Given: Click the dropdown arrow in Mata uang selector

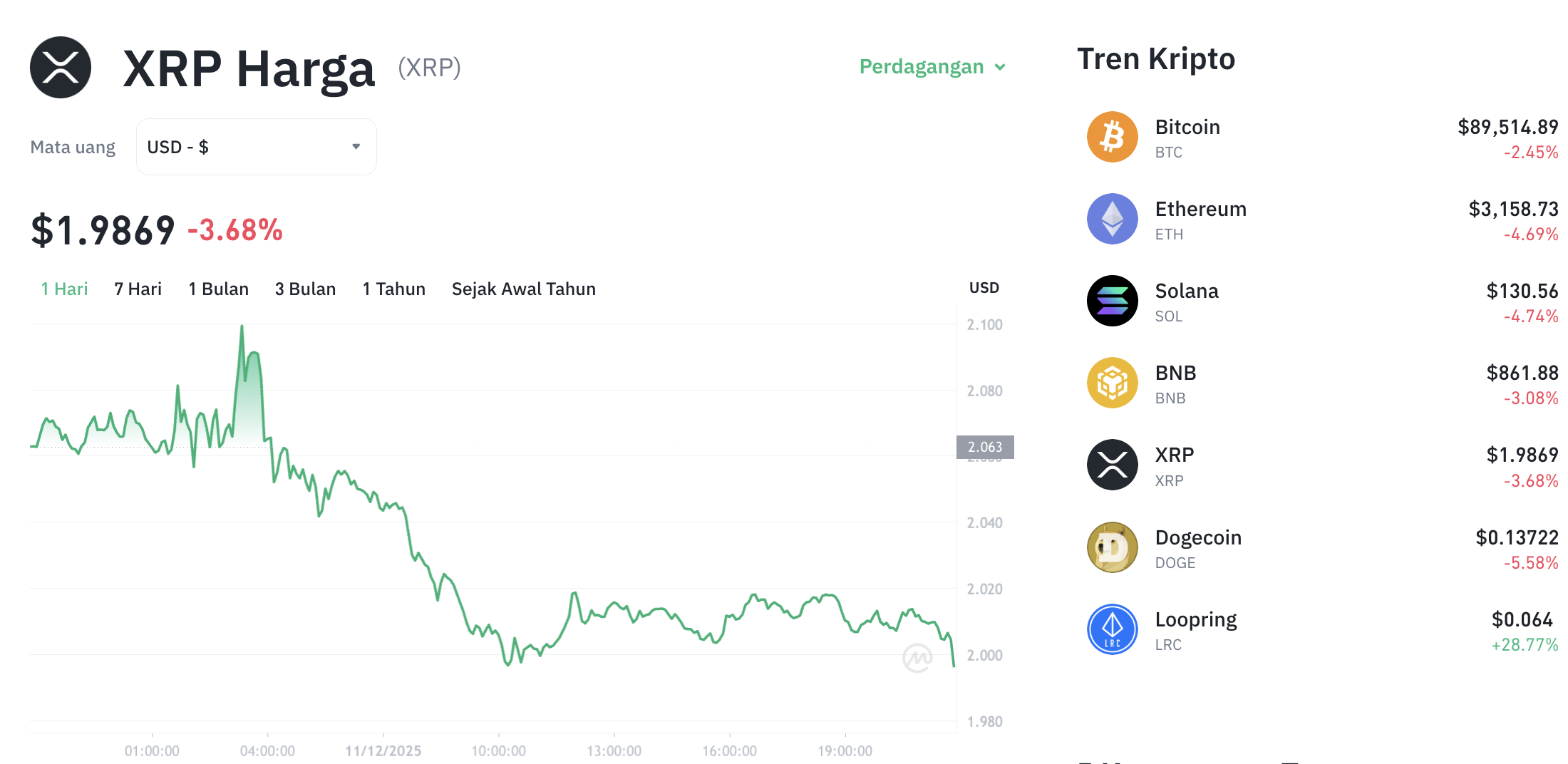Looking at the screenshot, I should (x=356, y=146).
